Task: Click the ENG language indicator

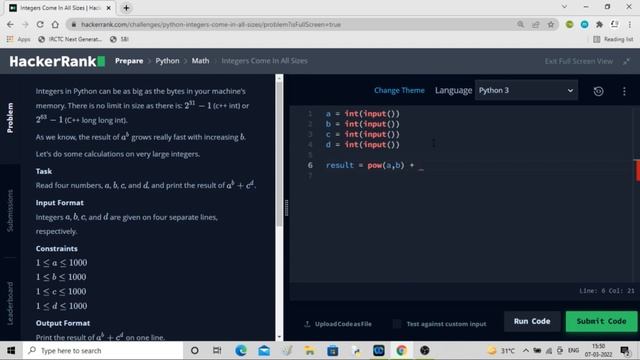Action: pyautogui.click(x=573, y=351)
